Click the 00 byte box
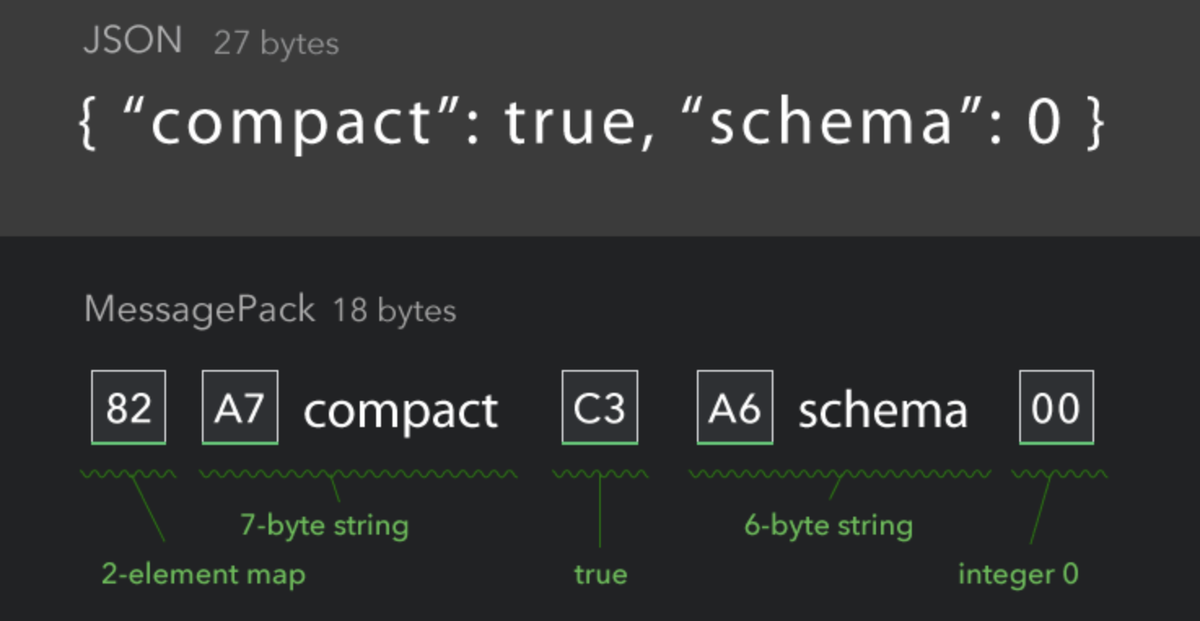 coord(1056,408)
